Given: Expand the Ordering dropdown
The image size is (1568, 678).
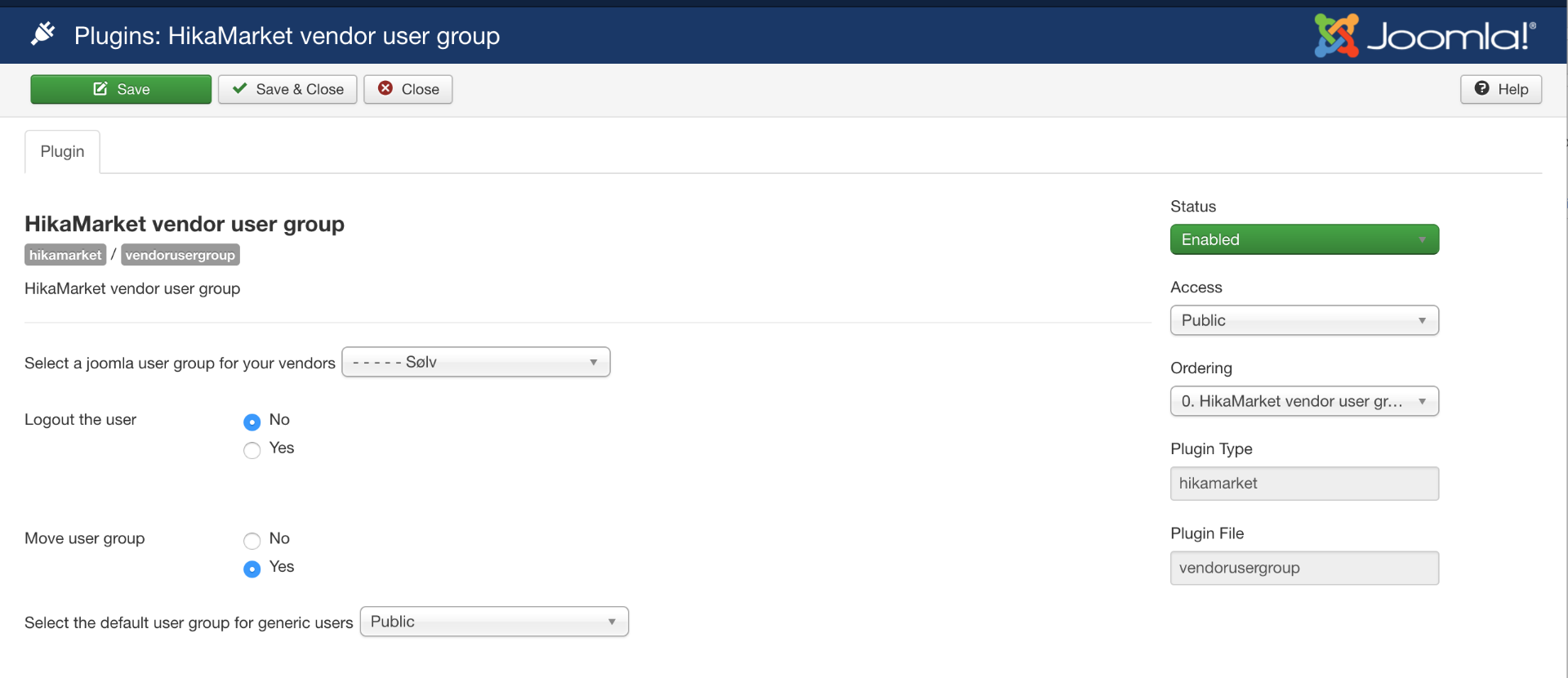Looking at the screenshot, I should pos(1303,401).
